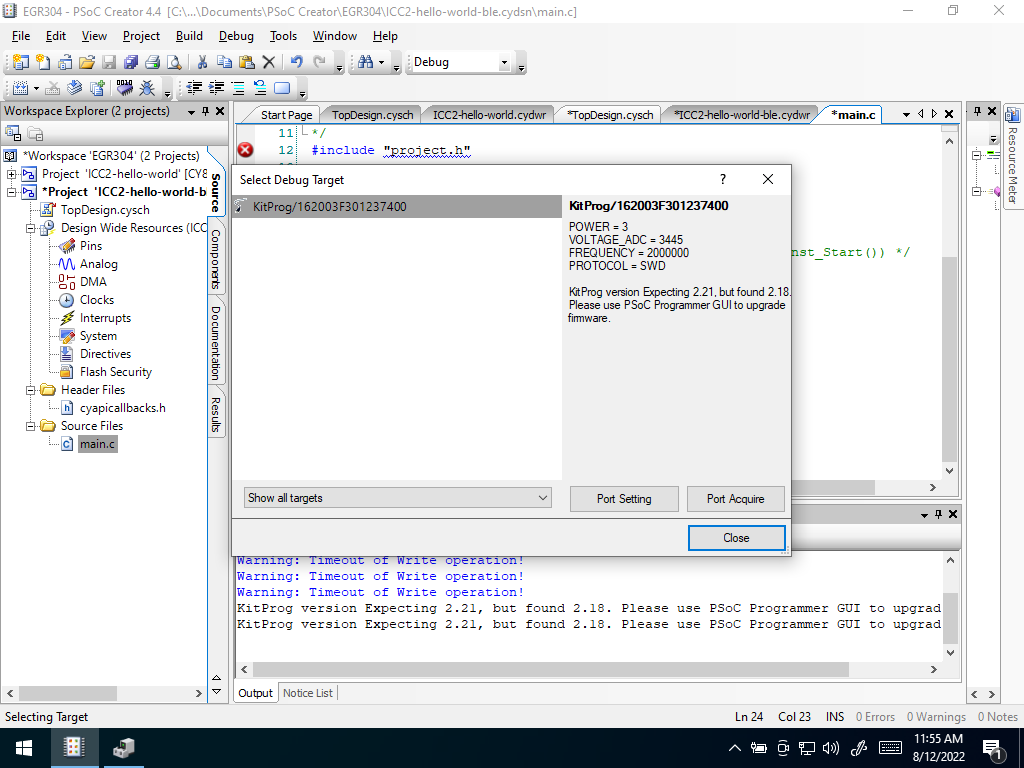Collapse the Source Files folder

point(30,426)
